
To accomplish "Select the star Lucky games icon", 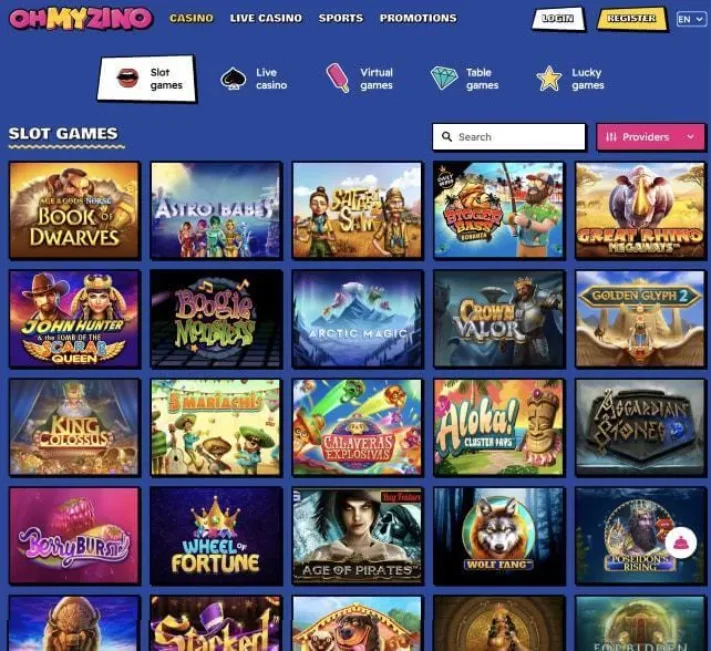I will (x=549, y=78).
